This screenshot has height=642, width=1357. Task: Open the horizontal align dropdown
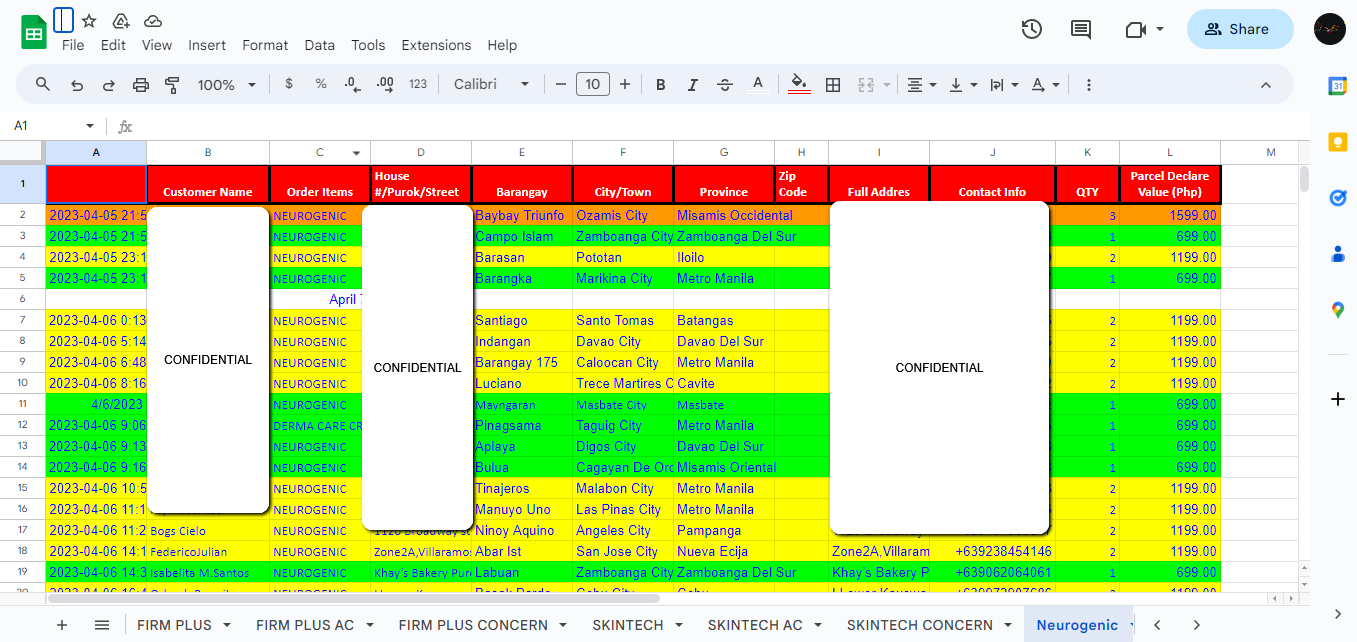coord(921,85)
